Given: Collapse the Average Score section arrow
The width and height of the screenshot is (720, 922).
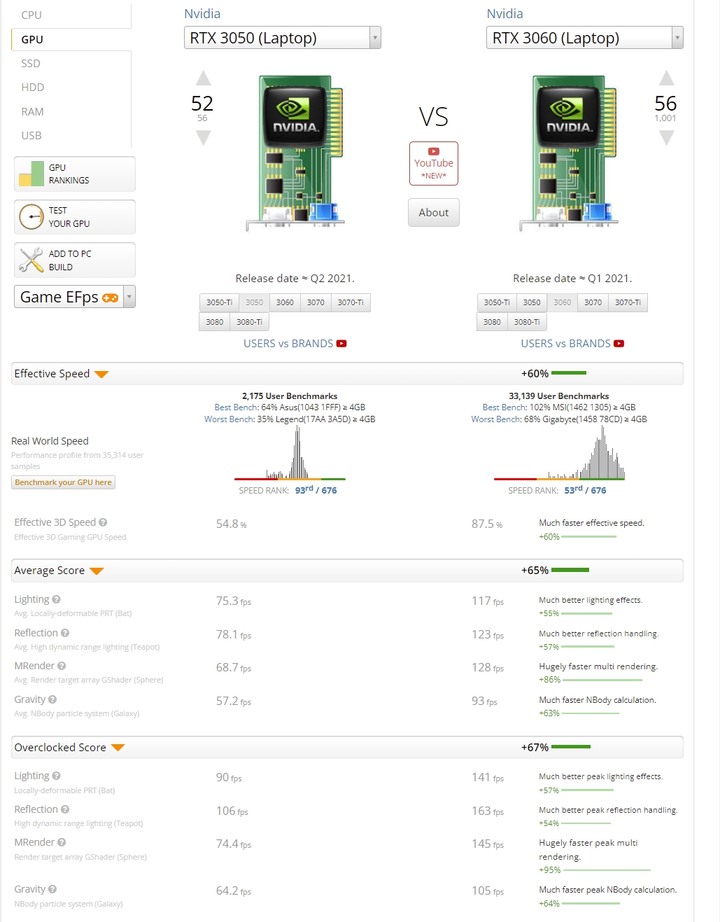Looking at the screenshot, I should (96, 572).
